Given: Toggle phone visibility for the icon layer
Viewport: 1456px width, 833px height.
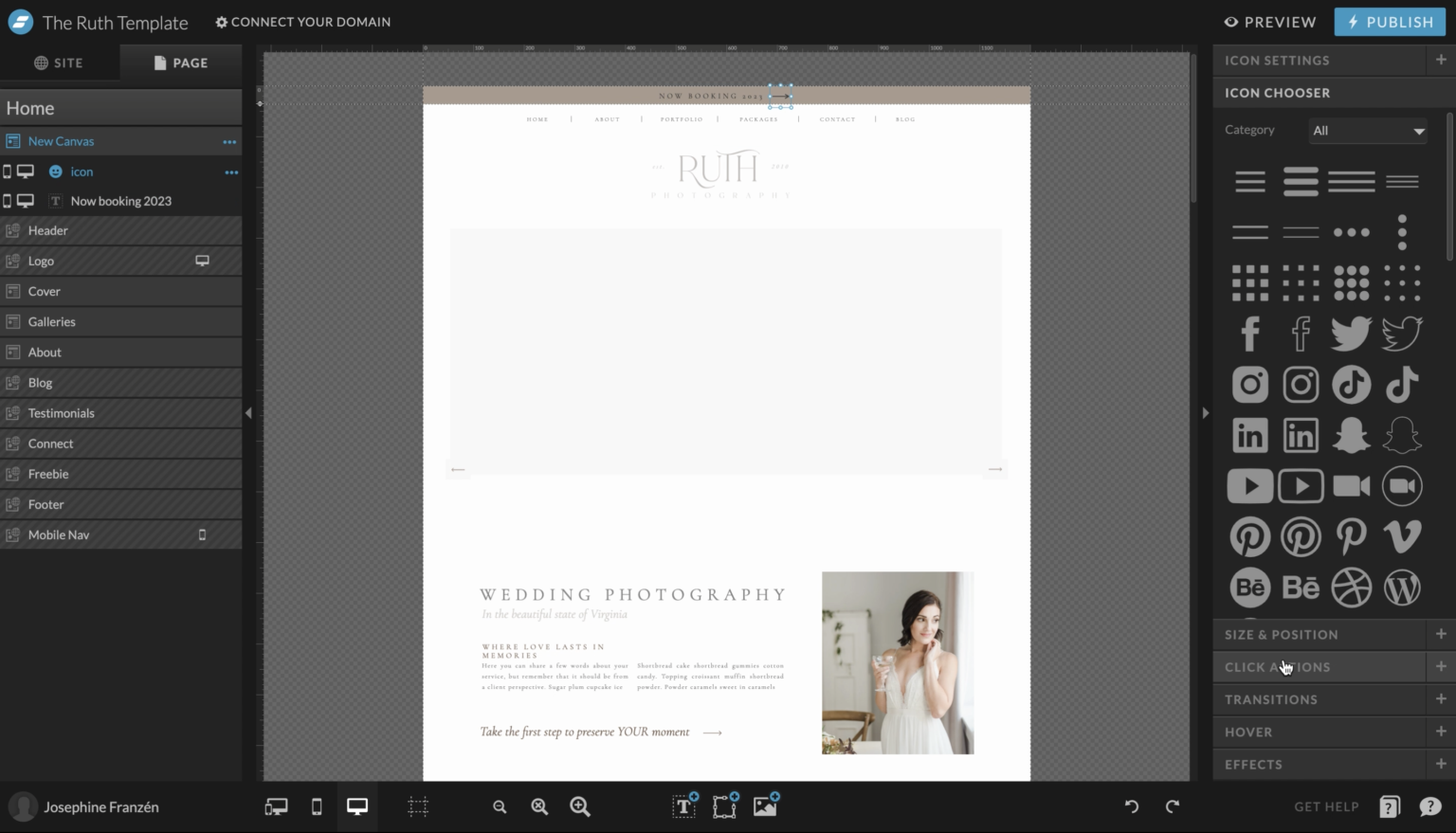Looking at the screenshot, I should point(8,172).
